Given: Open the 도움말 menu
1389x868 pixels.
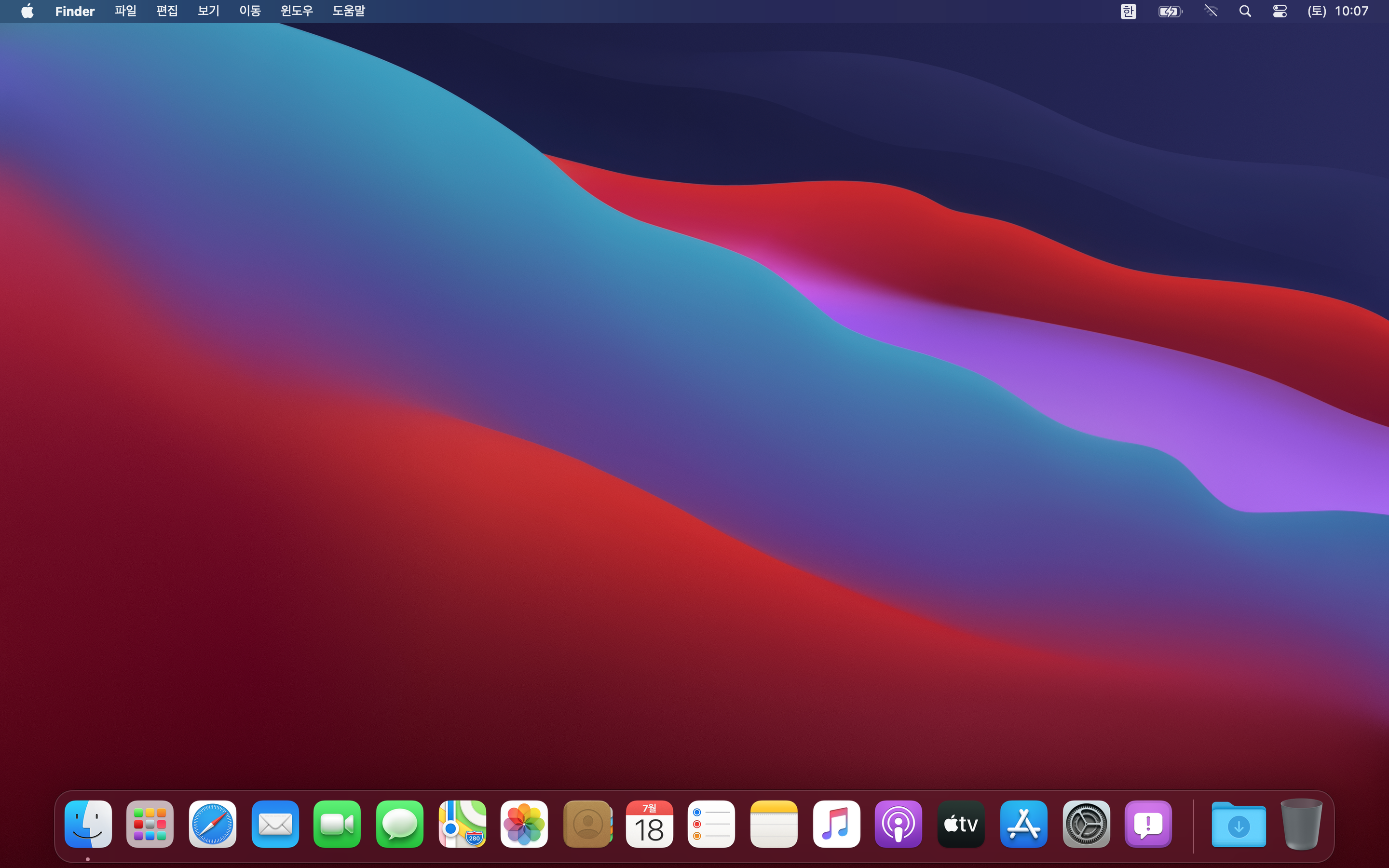Looking at the screenshot, I should (348, 11).
